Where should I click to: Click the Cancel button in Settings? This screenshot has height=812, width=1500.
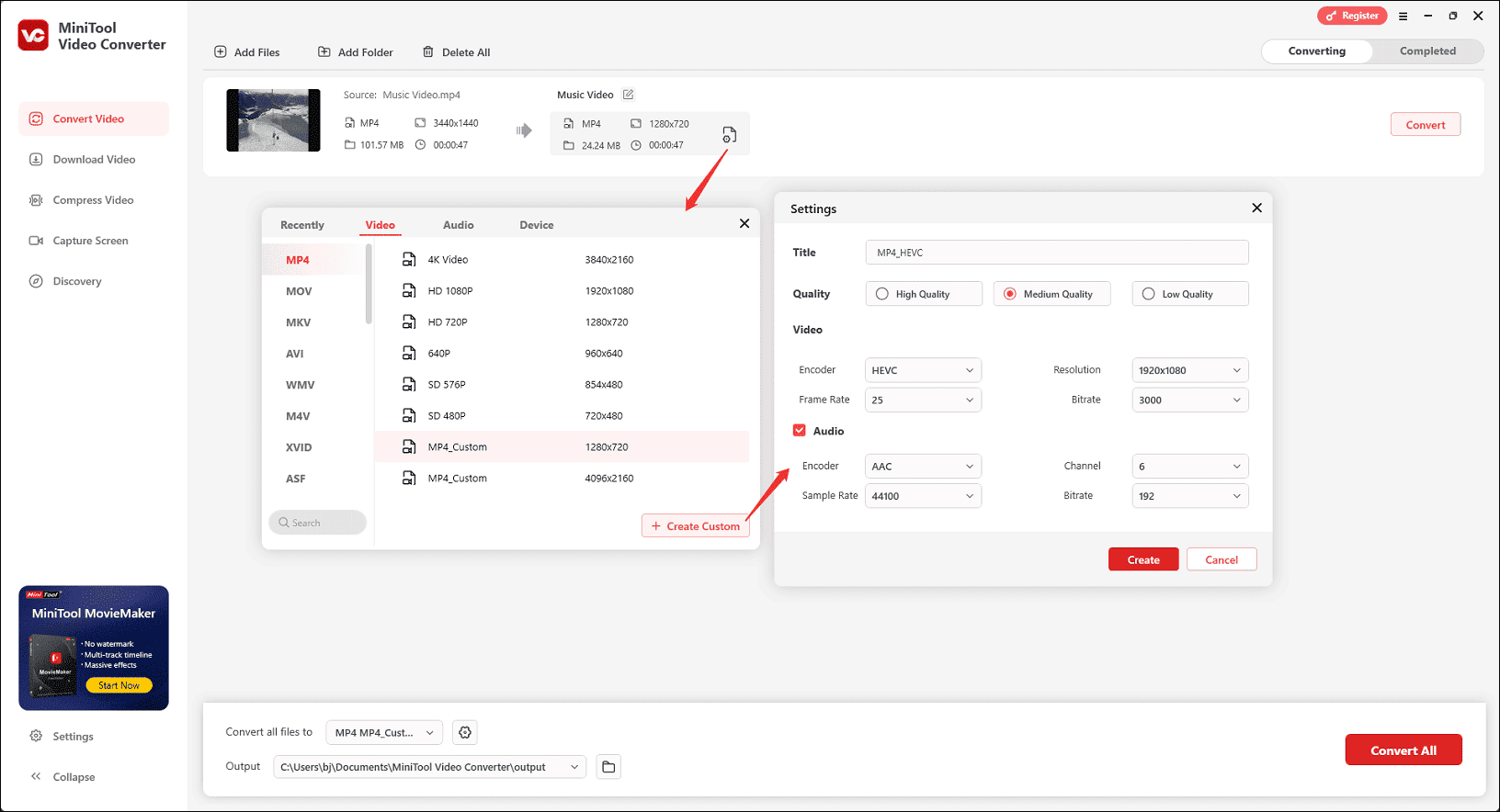(1222, 559)
